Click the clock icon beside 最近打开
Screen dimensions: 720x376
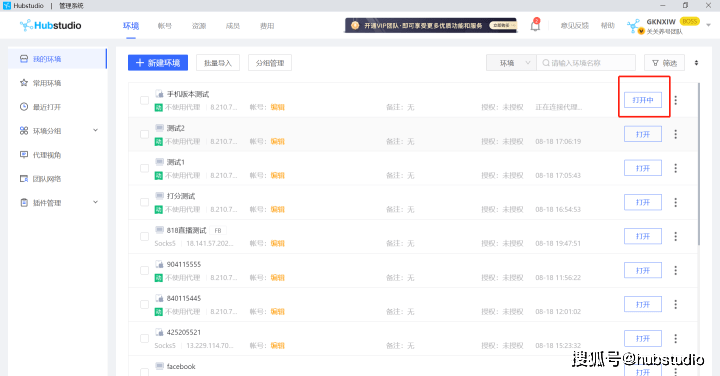point(24,107)
